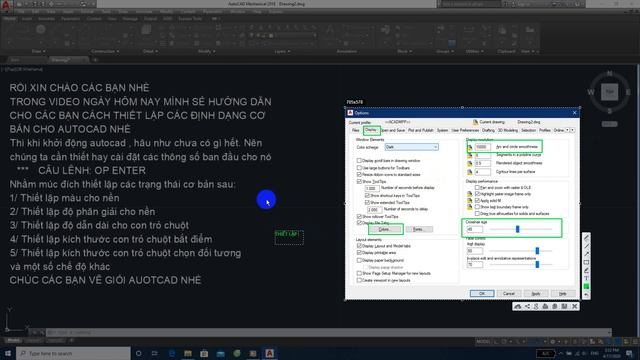Click the Xref display fade slider handle
The image size is (640, 360).
537,251
